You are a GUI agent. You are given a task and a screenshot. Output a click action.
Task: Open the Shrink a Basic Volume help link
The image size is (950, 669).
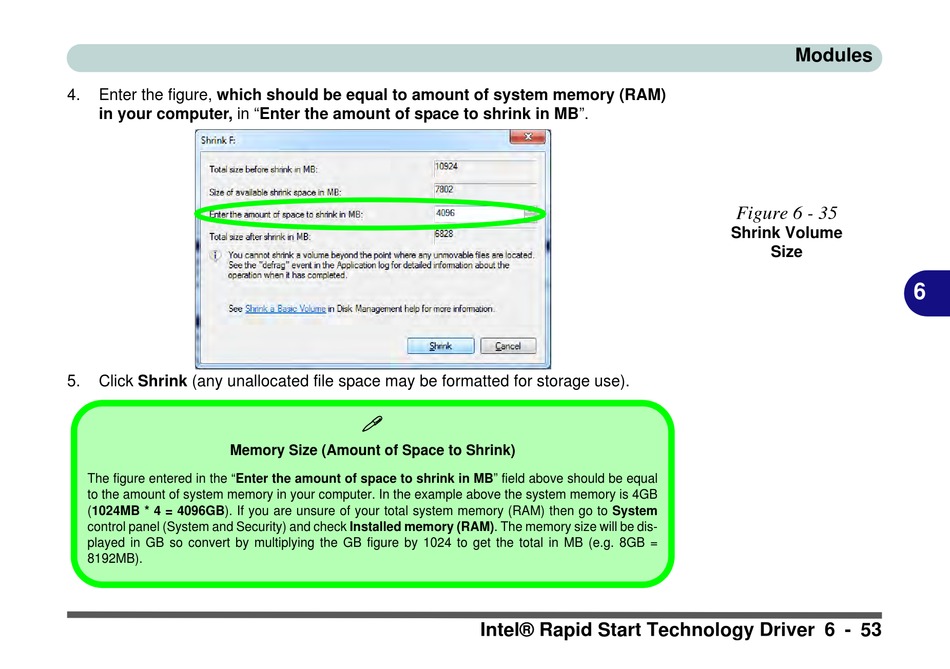[x=285, y=309]
